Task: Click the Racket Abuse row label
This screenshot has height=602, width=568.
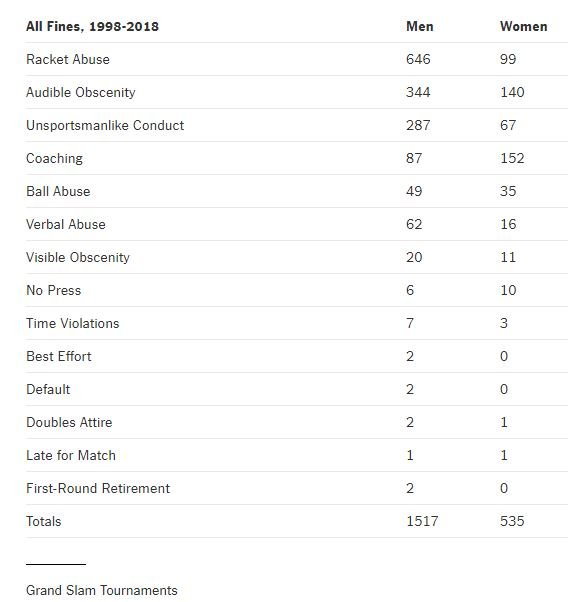Action: (x=68, y=60)
